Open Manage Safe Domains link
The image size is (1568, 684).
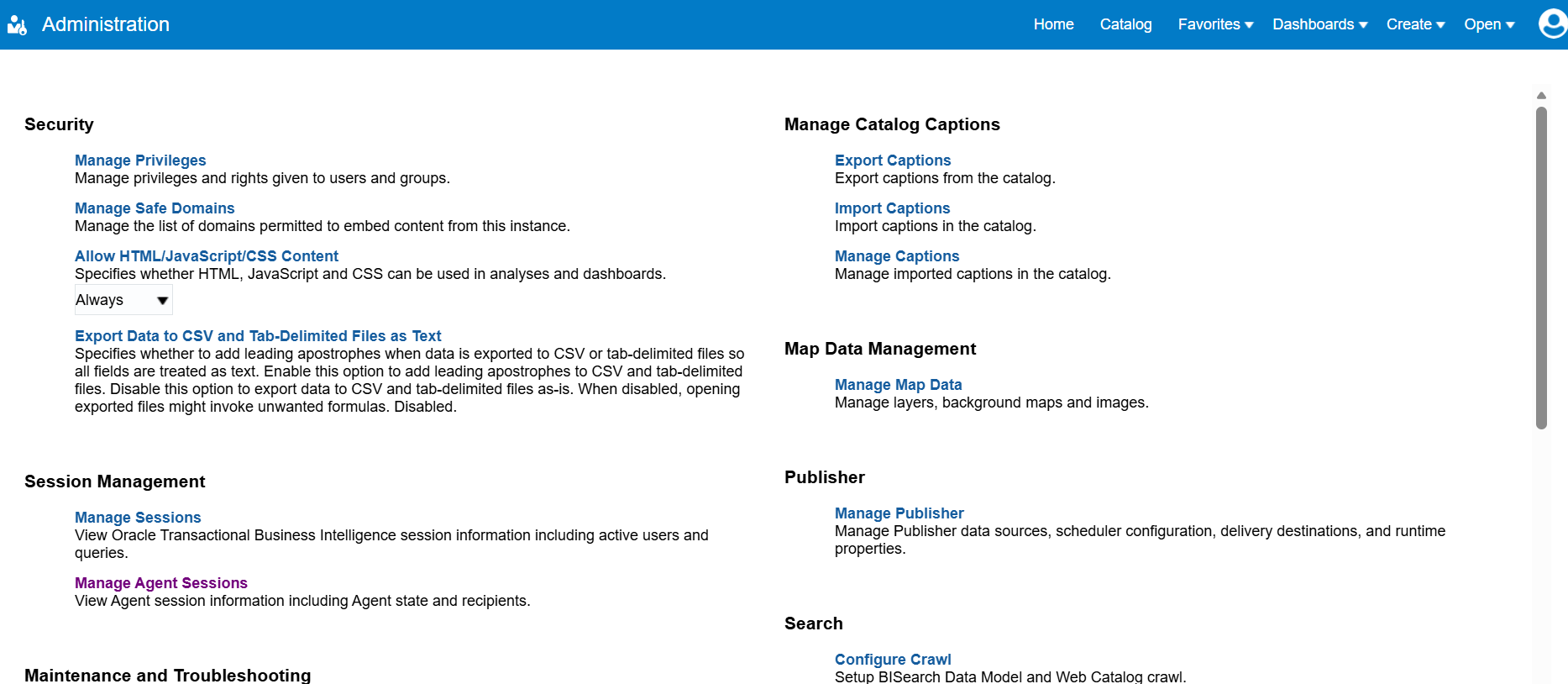click(155, 208)
